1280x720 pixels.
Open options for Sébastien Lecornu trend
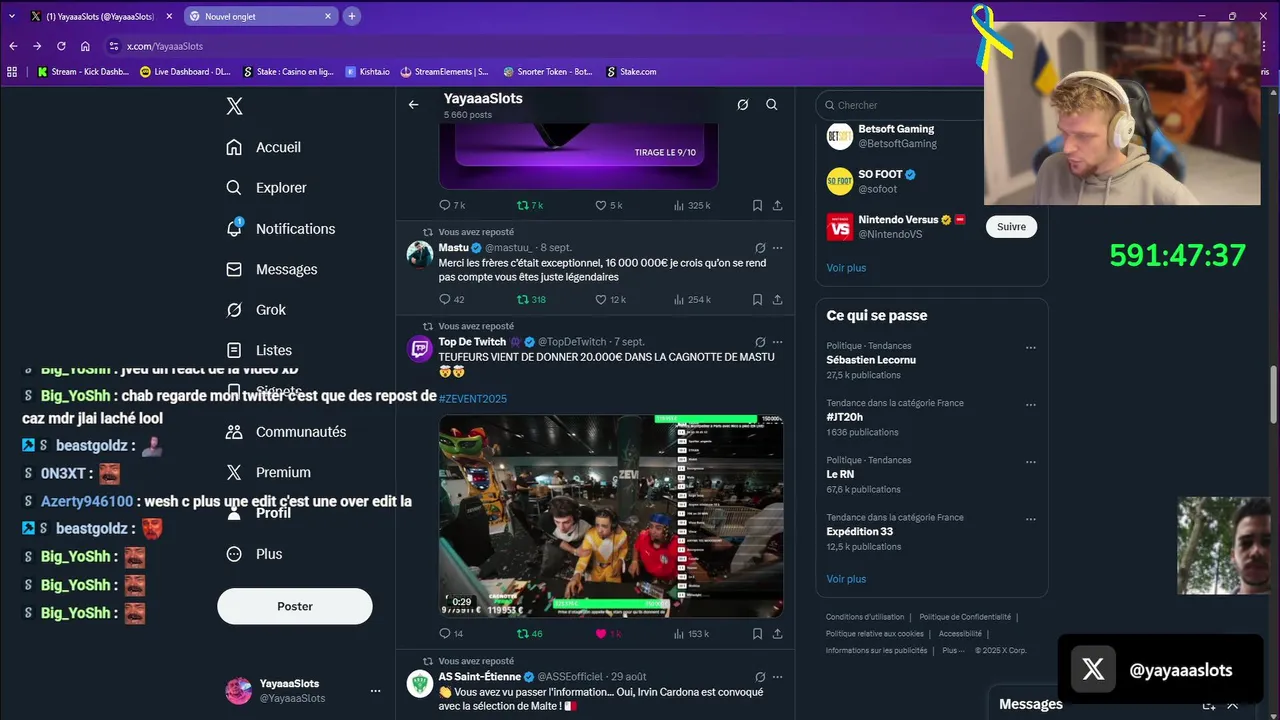(1031, 348)
